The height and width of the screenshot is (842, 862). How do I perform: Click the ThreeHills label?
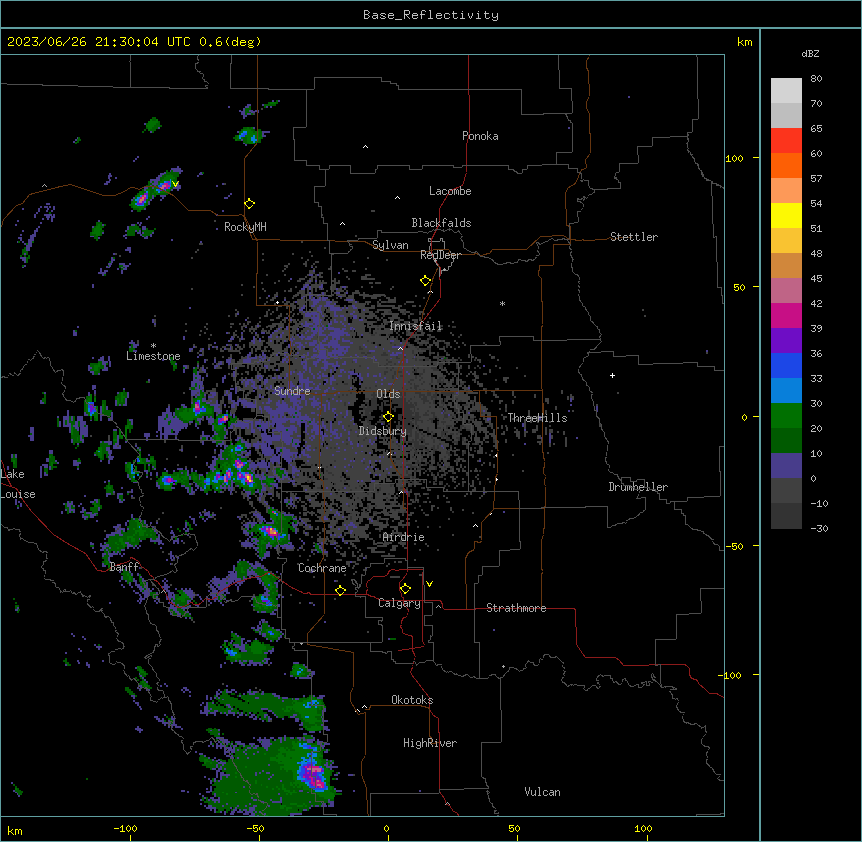click(537, 418)
